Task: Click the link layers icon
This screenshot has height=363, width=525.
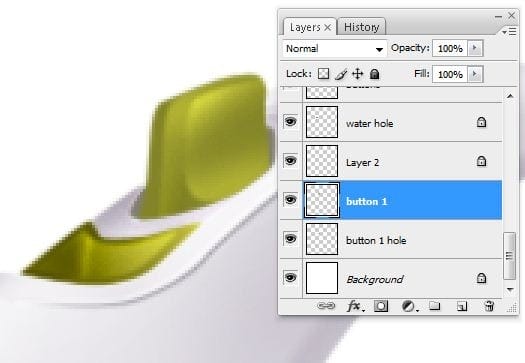Action: (326, 306)
